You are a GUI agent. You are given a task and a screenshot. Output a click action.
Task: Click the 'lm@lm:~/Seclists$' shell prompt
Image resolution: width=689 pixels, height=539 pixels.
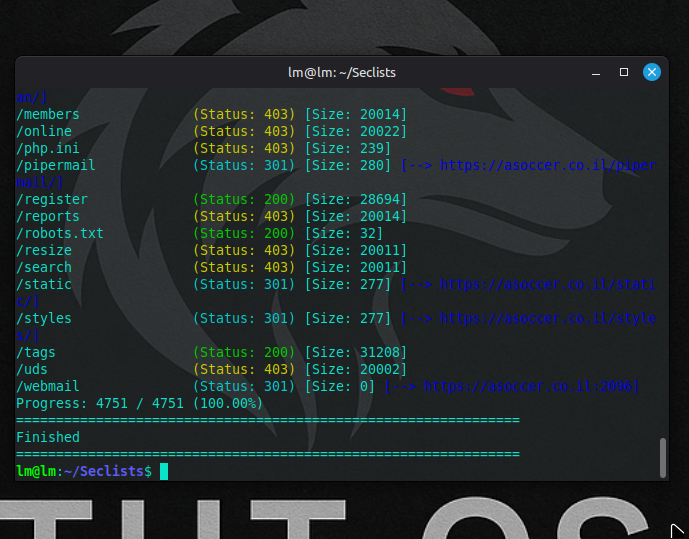click(x=84, y=471)
